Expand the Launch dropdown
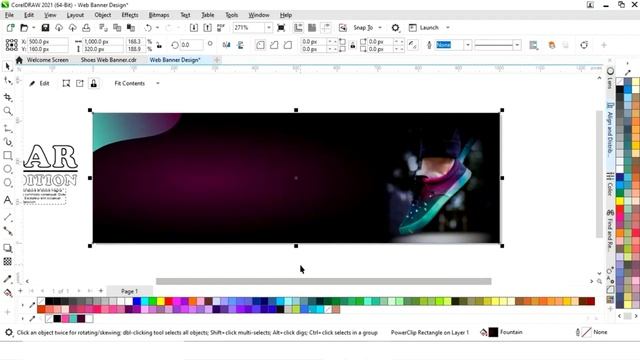640x360 pixels. (x=448, y=28)
